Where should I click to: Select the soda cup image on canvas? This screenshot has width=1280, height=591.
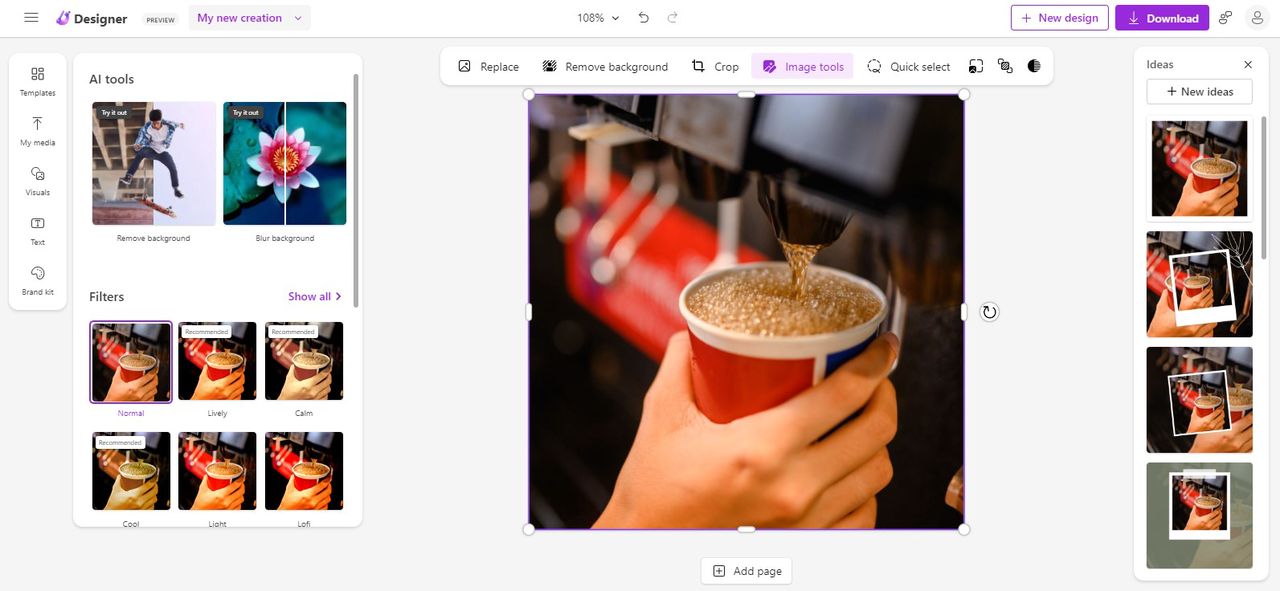pyautogui.click(x=746, y=312)
